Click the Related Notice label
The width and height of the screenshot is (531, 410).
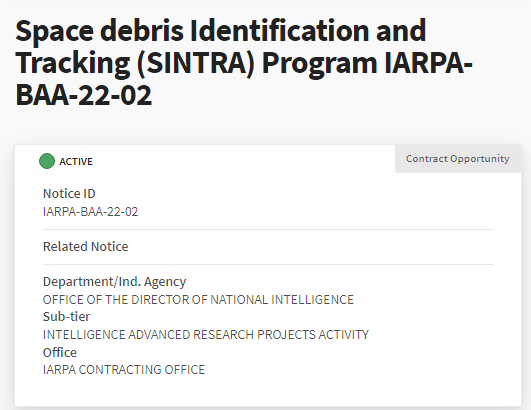coord(85,246)
